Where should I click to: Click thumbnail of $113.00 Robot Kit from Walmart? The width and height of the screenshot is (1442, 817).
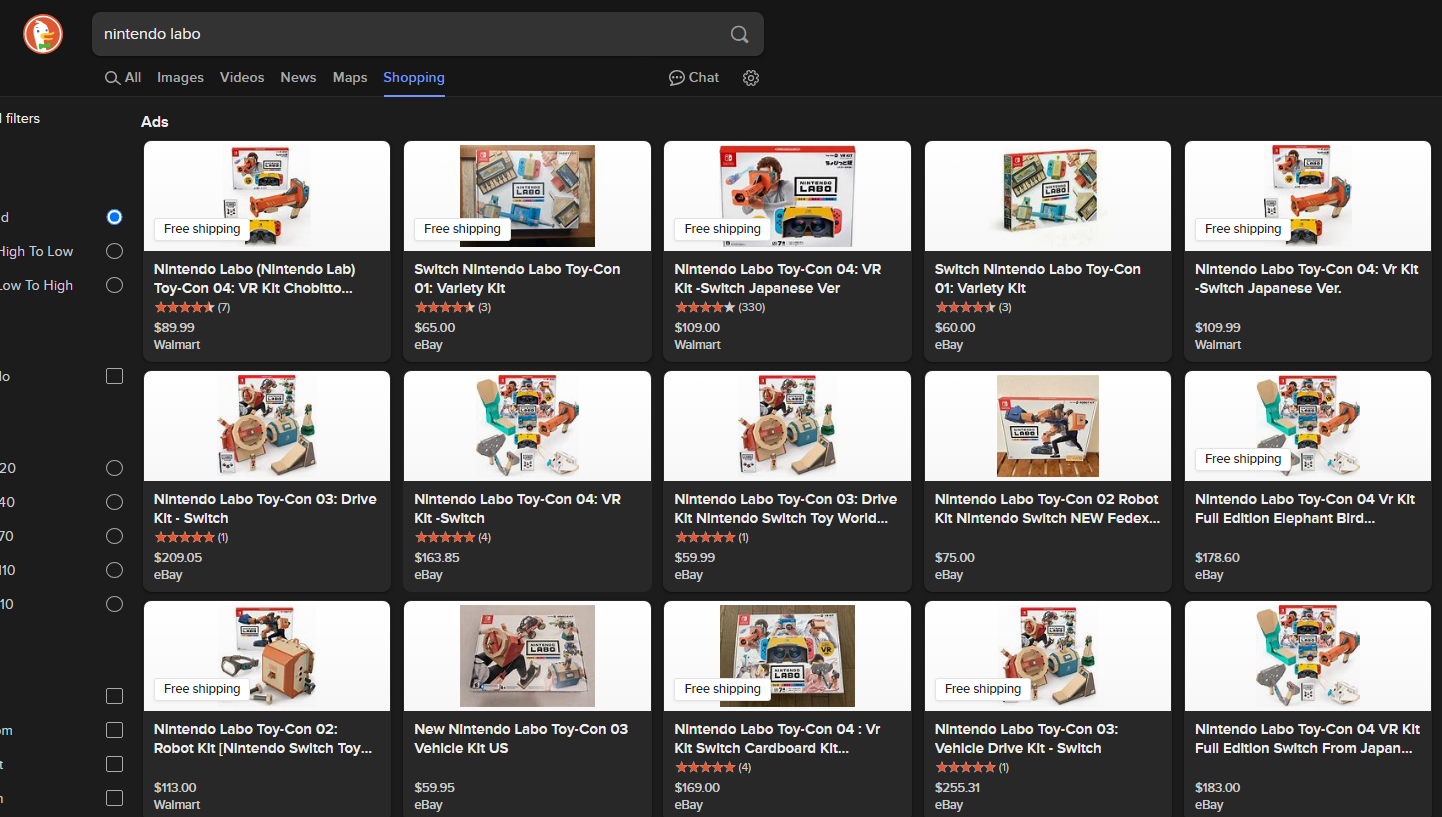click(267, 656)
